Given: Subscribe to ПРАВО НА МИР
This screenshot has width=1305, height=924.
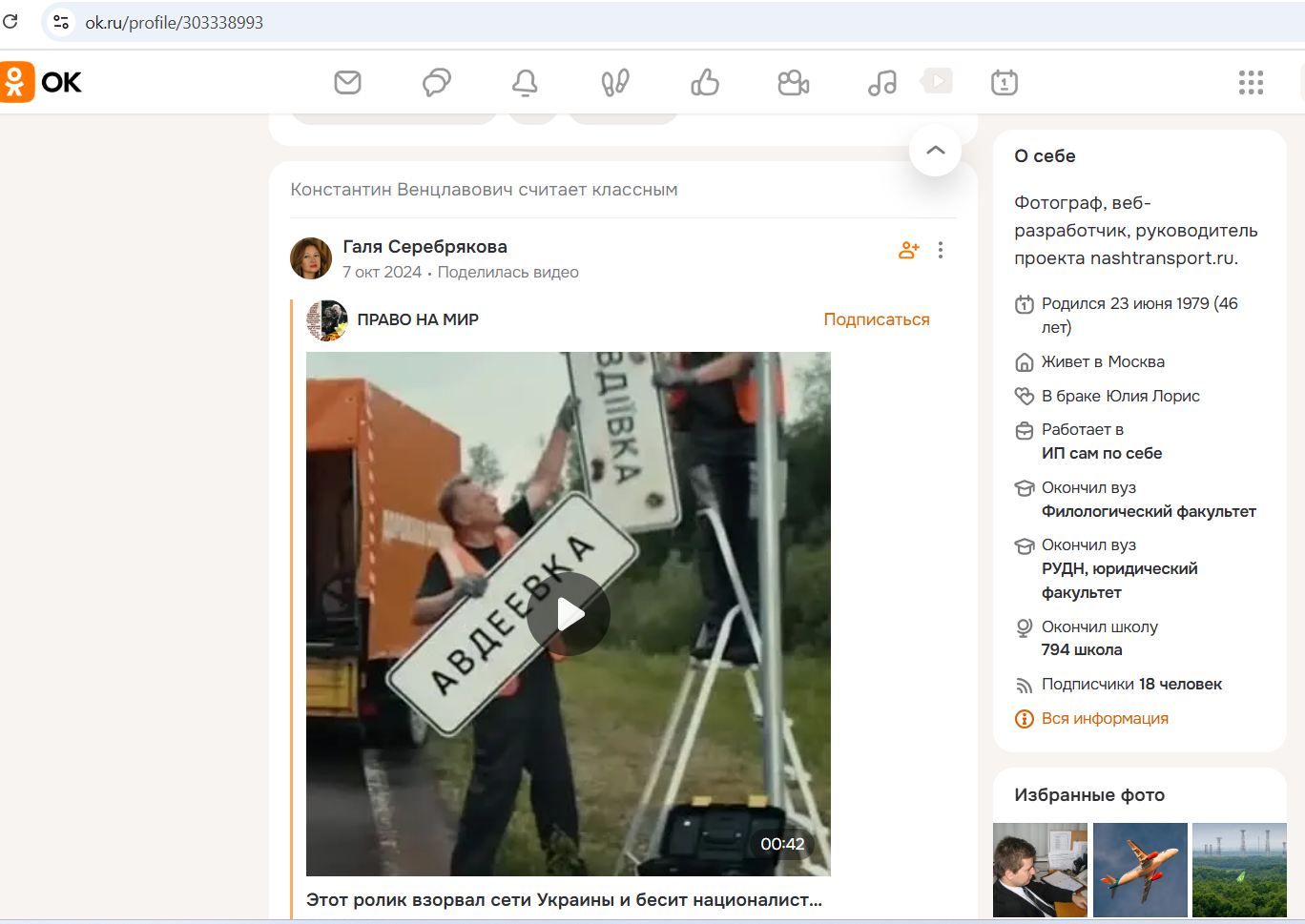Looking at the screenshot, I should 875,318.
